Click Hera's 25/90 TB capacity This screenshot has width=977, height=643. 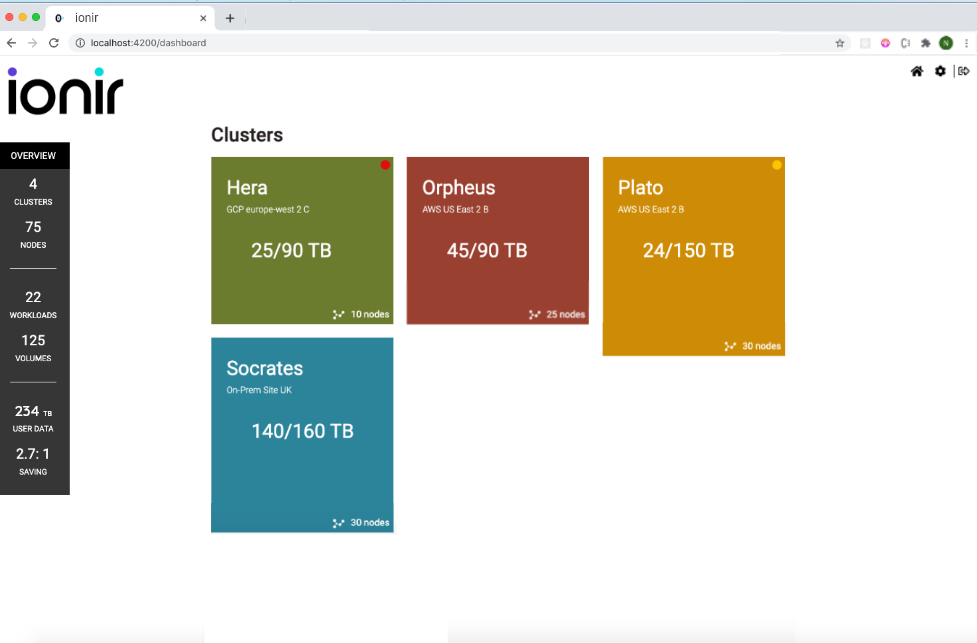291,250
